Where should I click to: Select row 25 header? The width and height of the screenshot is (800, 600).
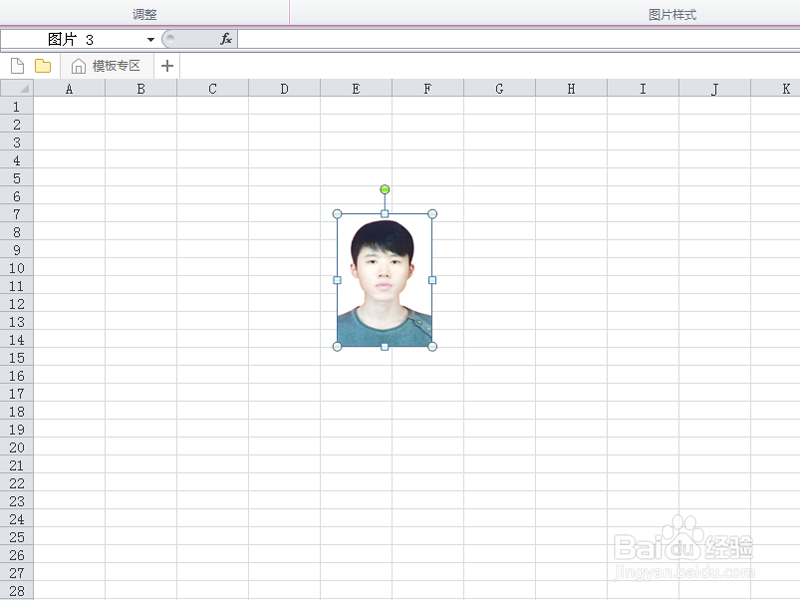[x=17, y=537]
